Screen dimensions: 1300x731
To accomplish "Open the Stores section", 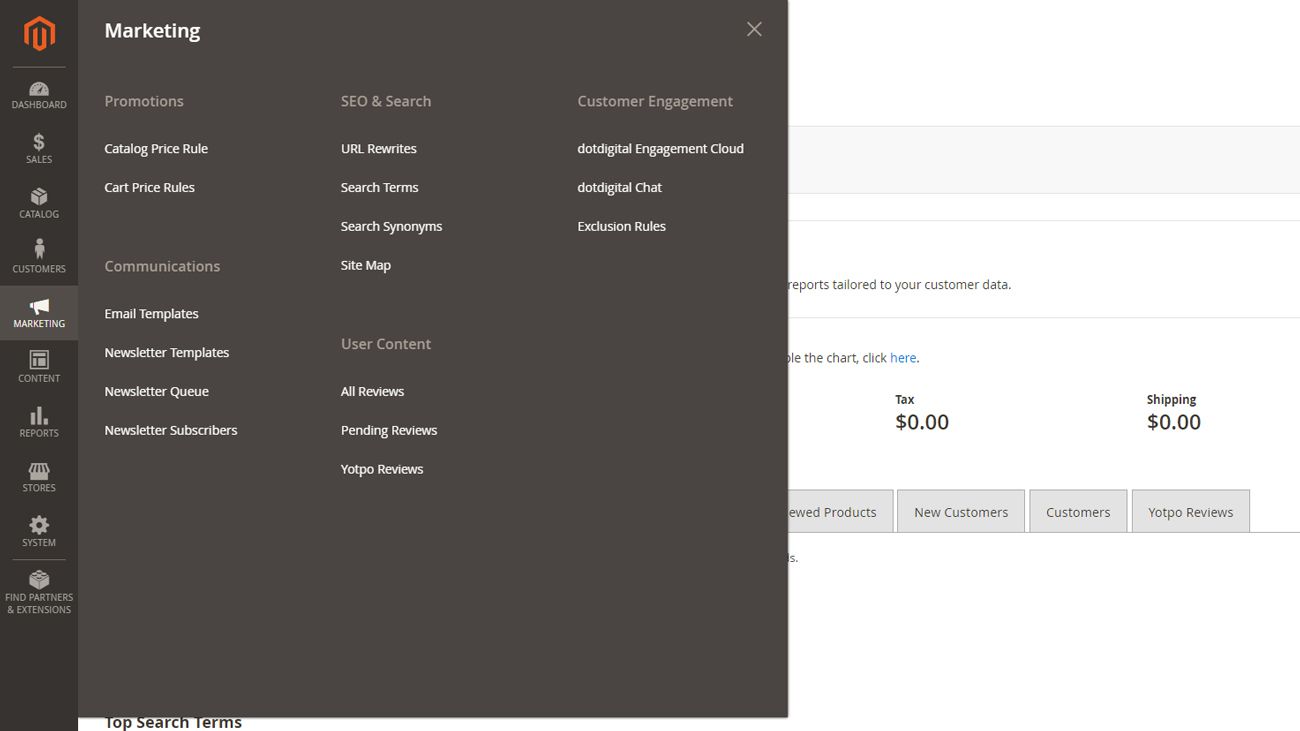I will [x=39, y=477].
